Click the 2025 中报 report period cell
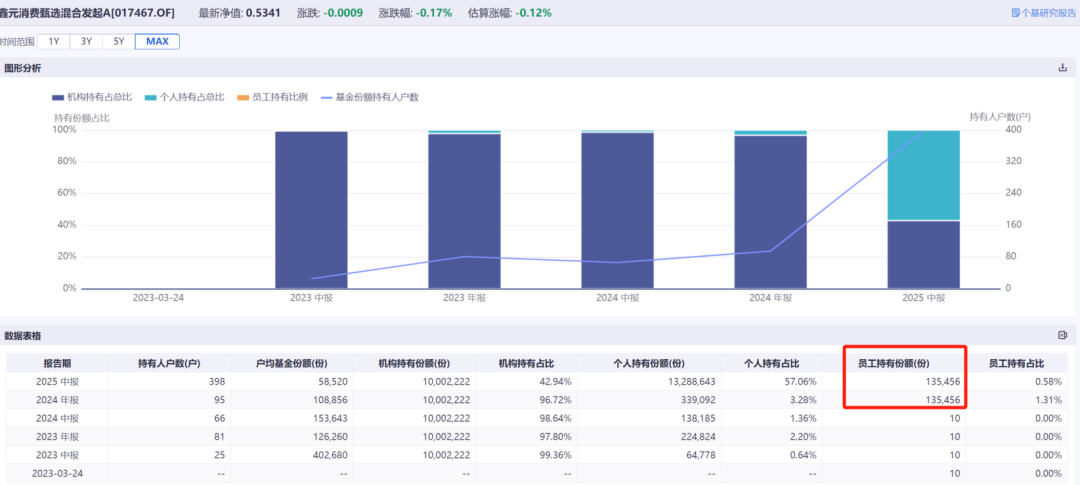Viewport: 1080px width, 485px height. (x=56, y=382)
